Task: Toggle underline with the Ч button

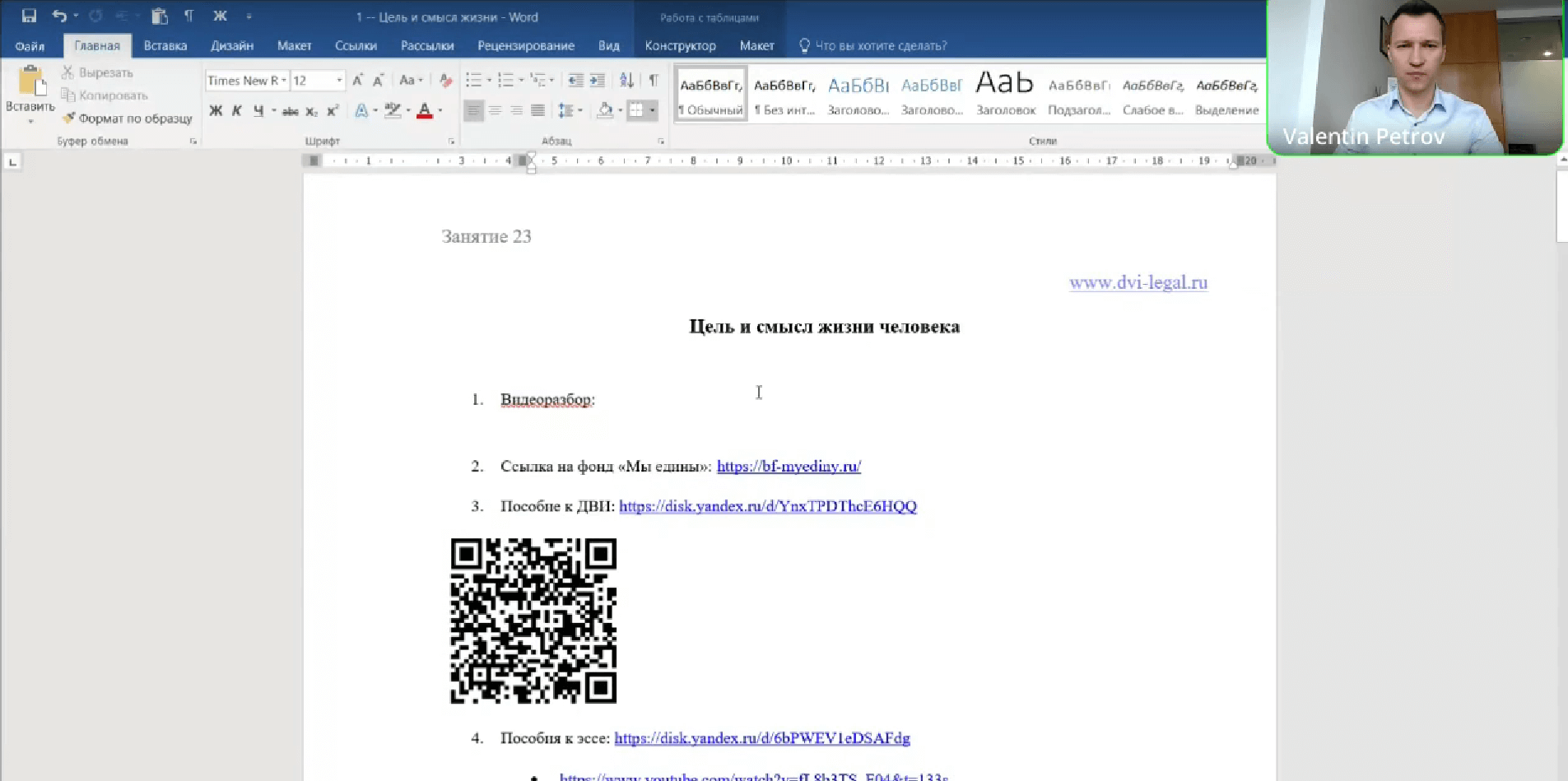Action: point(258,111)
